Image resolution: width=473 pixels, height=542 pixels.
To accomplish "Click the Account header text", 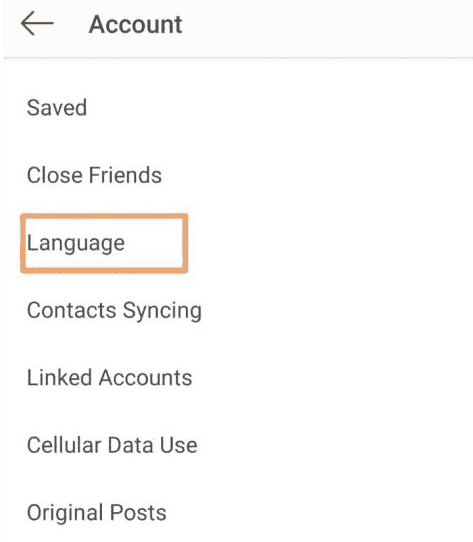I will tap(135, 25).
